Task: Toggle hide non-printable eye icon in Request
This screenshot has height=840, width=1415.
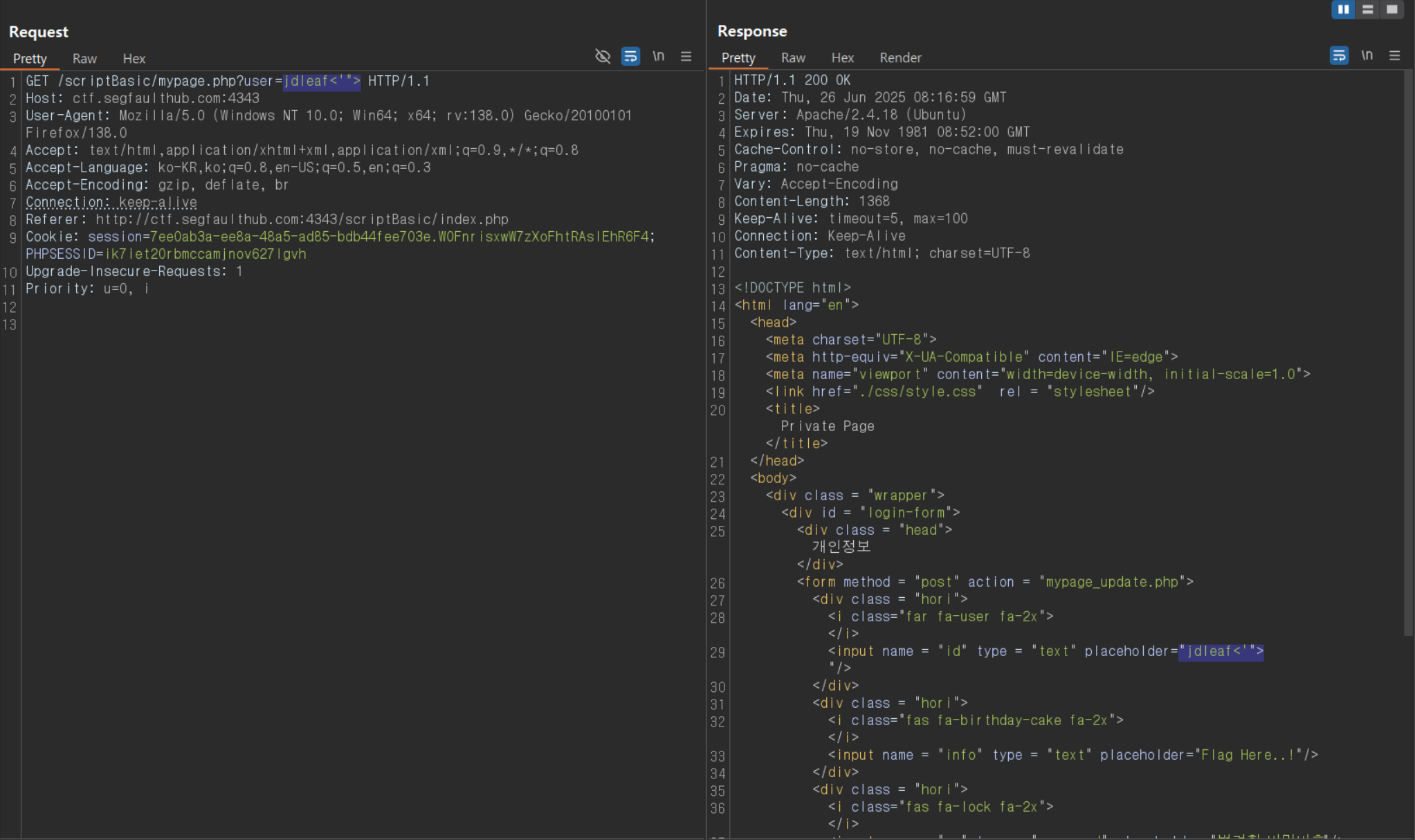Action: pyautogui.click(x=603, y=56)
